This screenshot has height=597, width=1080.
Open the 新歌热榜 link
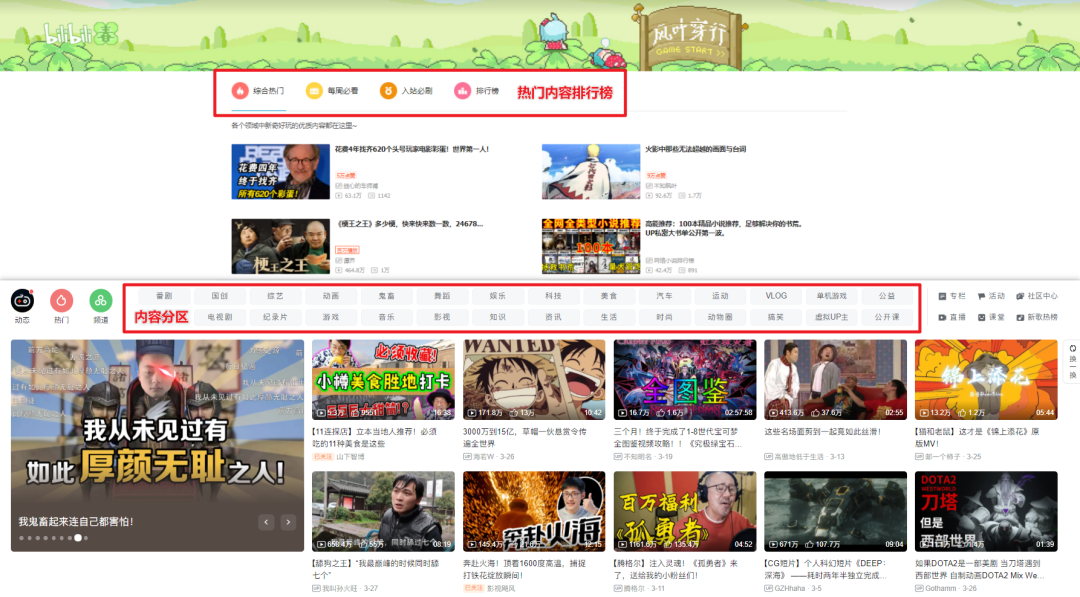pos(1036,317)
